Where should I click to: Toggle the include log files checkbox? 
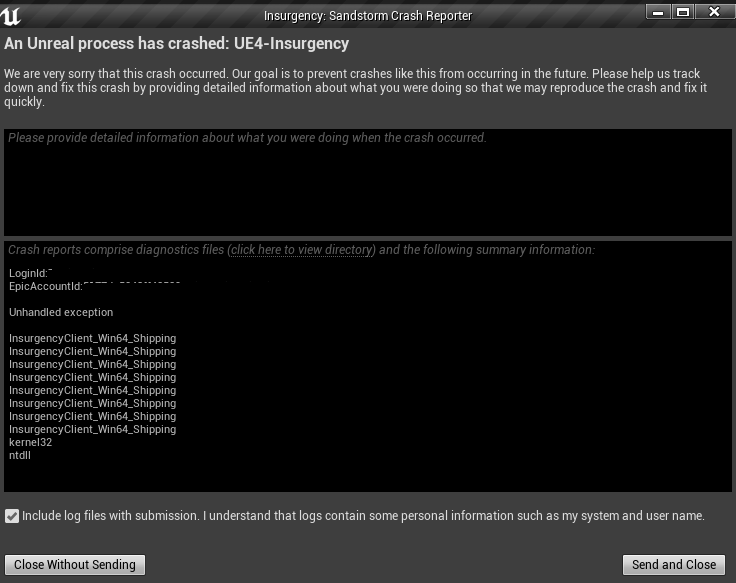(x=12, y=516)
